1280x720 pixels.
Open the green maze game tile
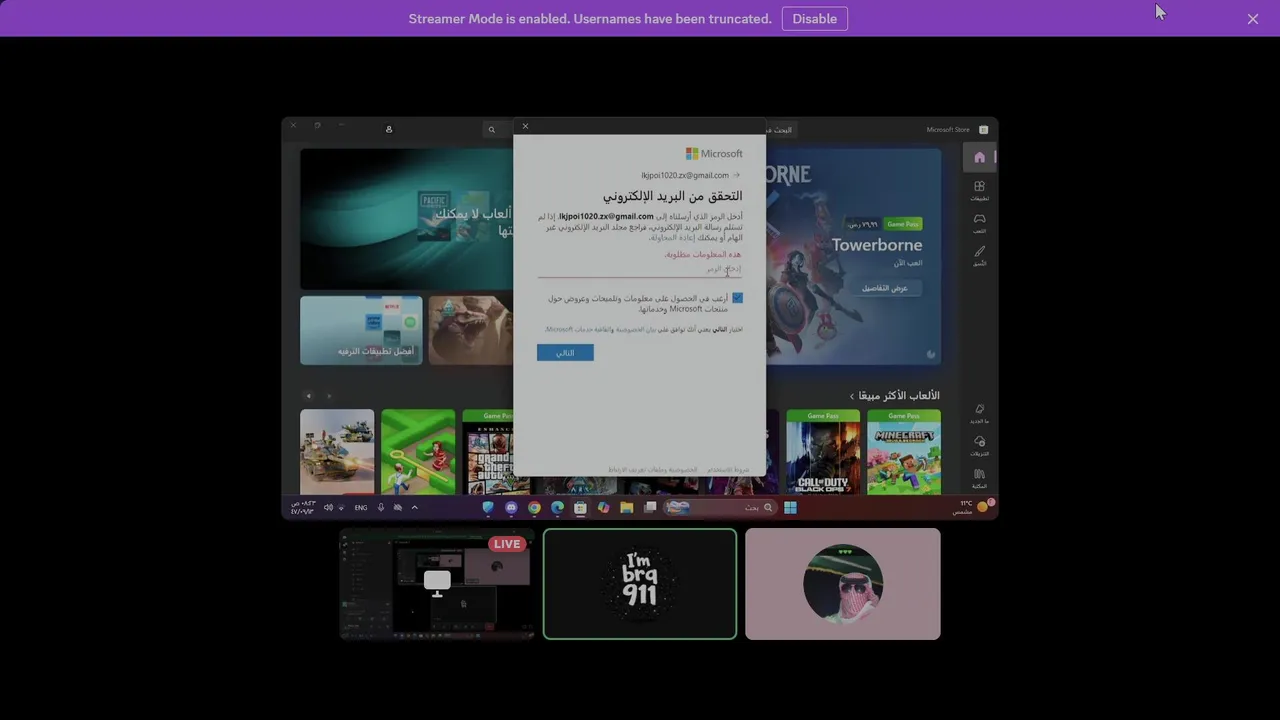click(x=418, y=452)
